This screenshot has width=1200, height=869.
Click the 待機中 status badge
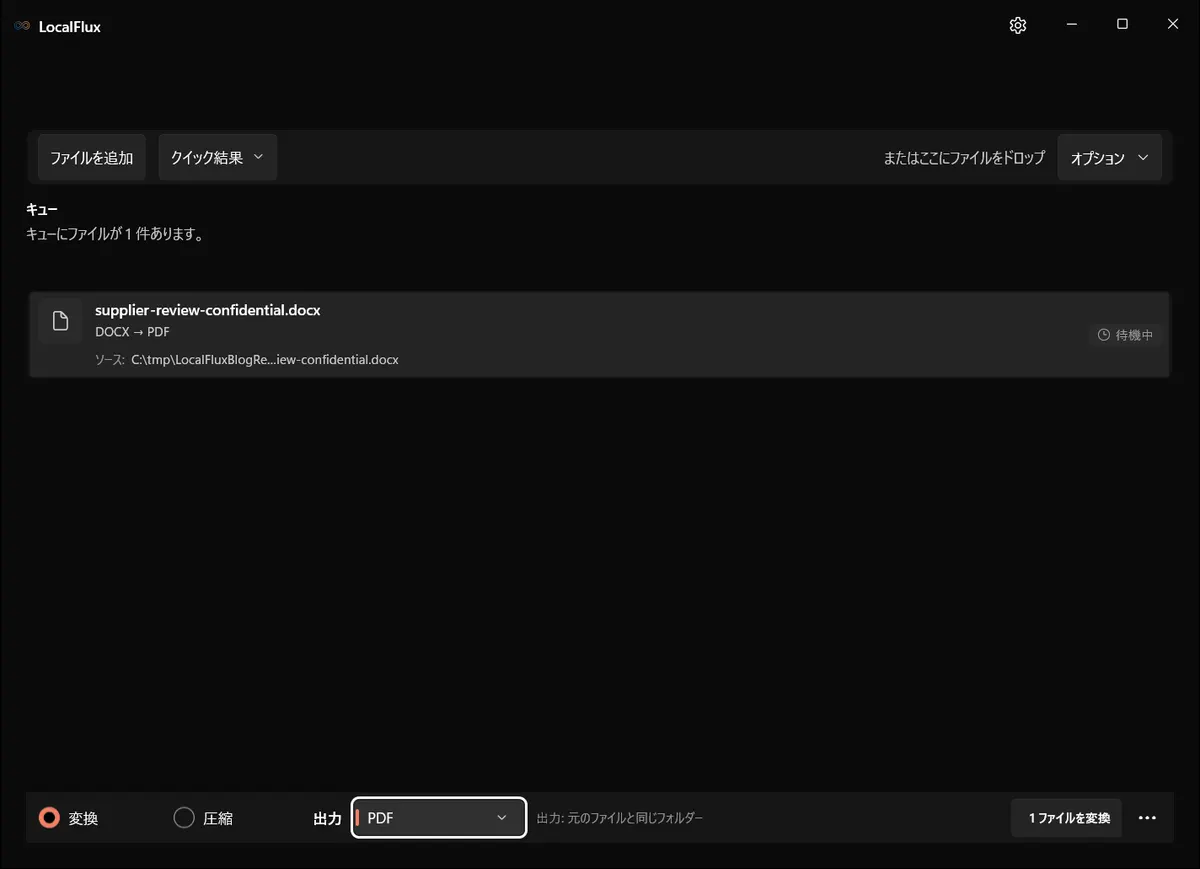click(1125, 335)
